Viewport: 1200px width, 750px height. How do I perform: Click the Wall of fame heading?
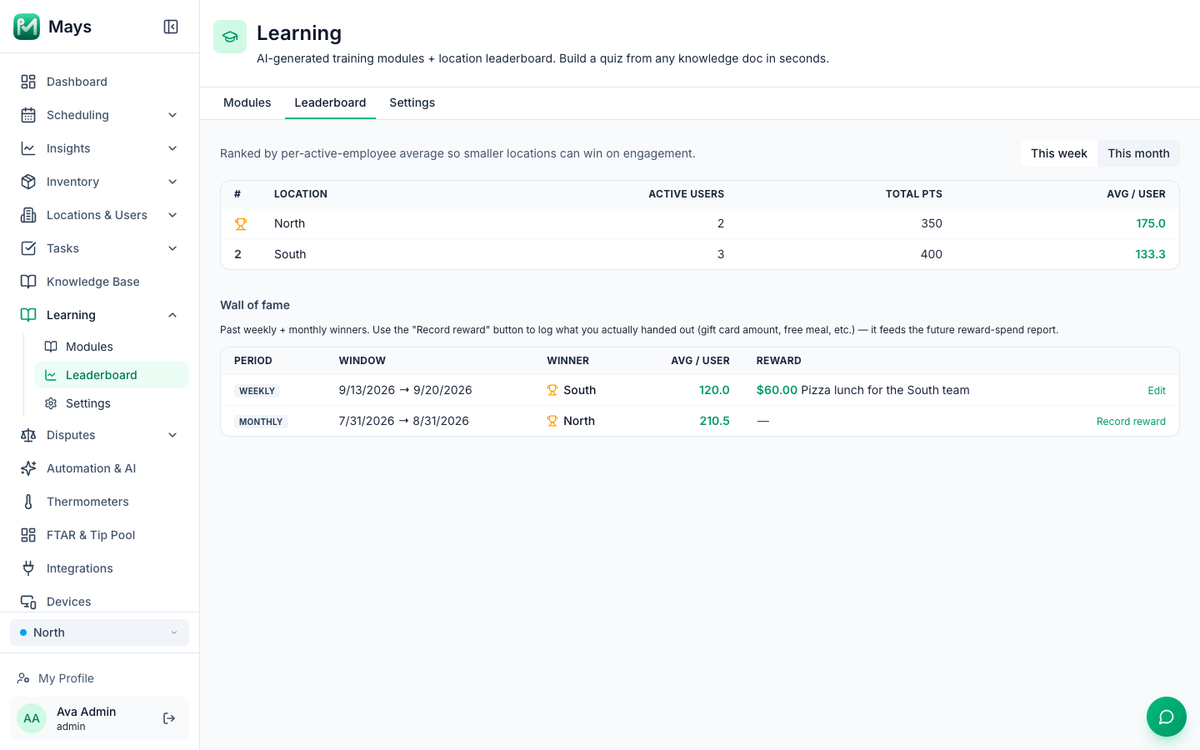(x=255, y=305)
